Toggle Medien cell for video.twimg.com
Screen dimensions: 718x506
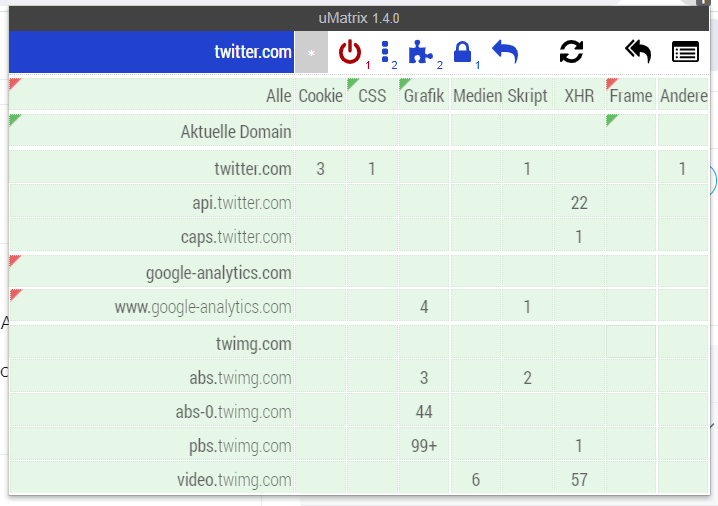476,479
